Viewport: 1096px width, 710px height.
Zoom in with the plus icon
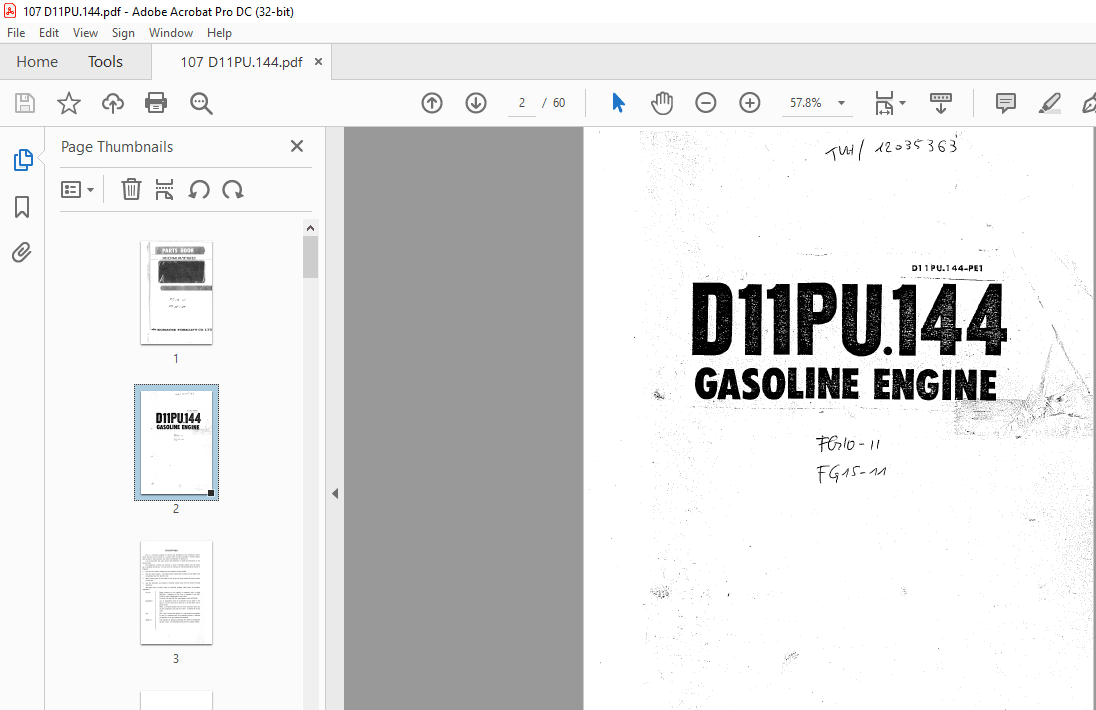point(749,103)
